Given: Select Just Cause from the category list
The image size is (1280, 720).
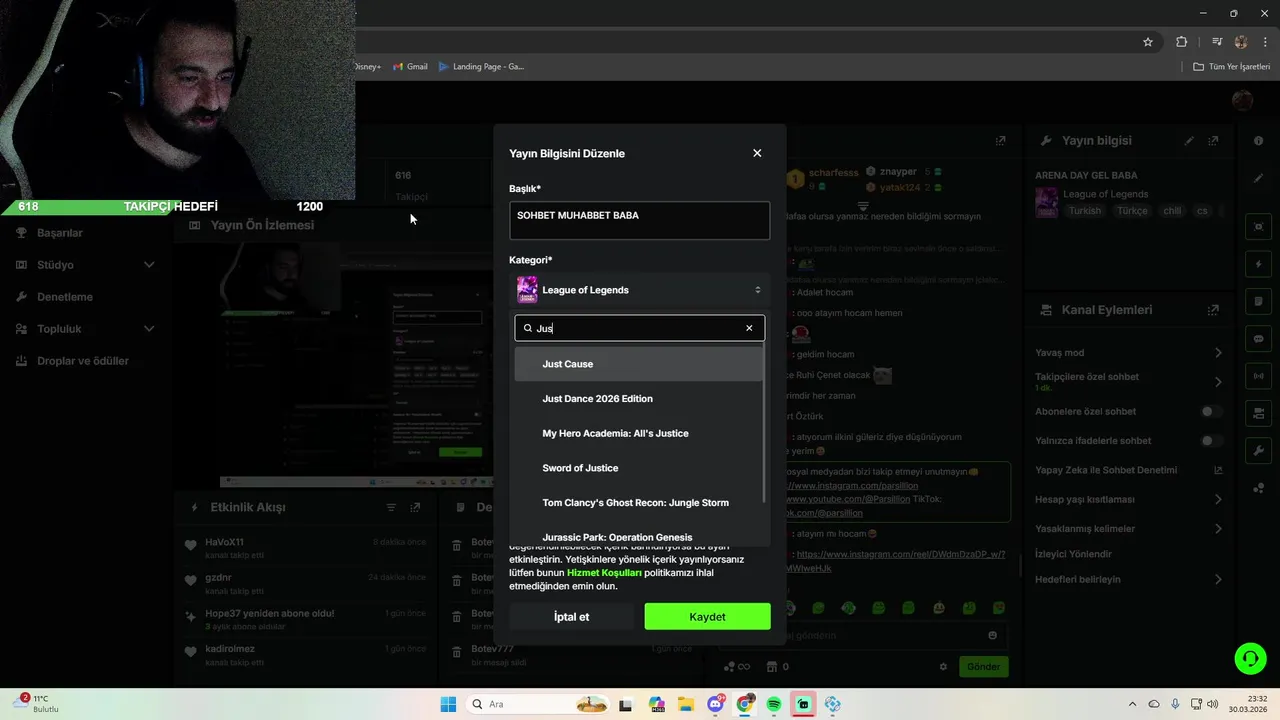Looking at the screenshot, I should 638,364.
